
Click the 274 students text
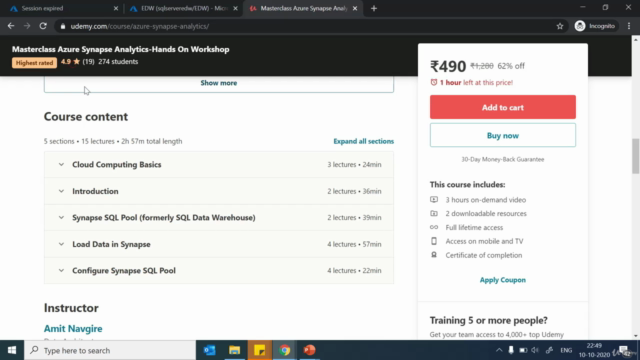[x=118, y=62]
